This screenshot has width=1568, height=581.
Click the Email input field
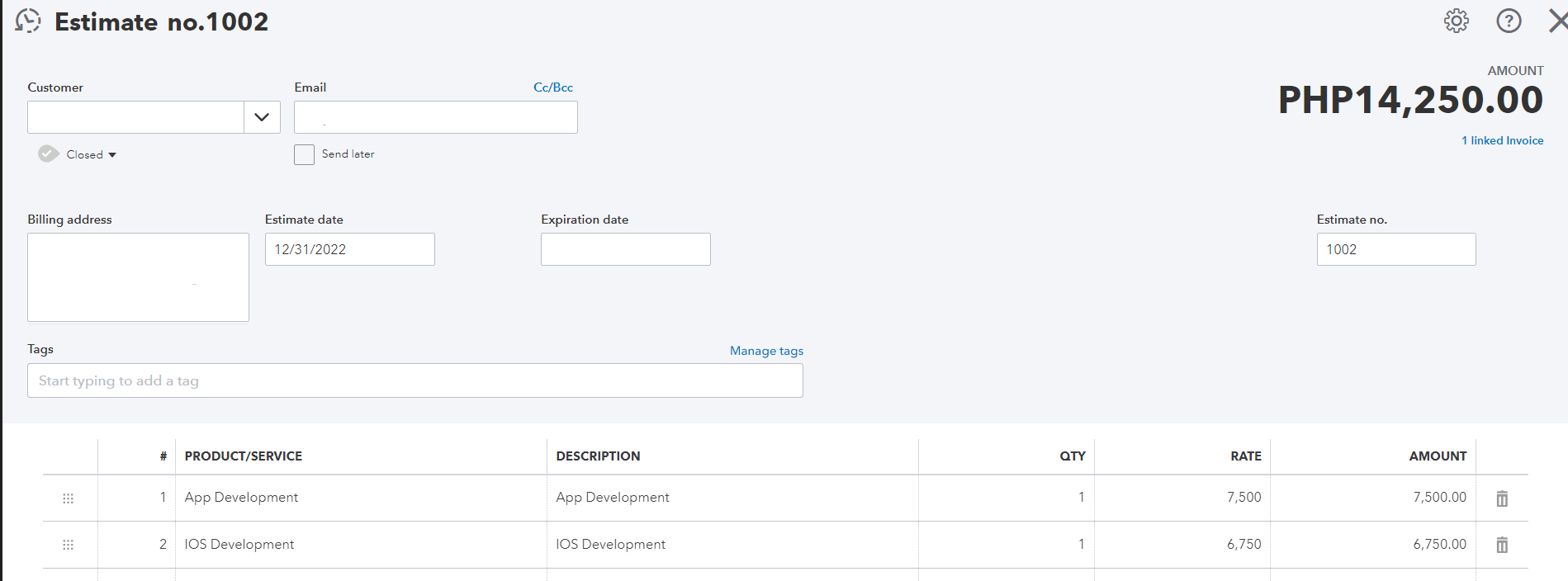pyautogui.click(x=435, y=117)
